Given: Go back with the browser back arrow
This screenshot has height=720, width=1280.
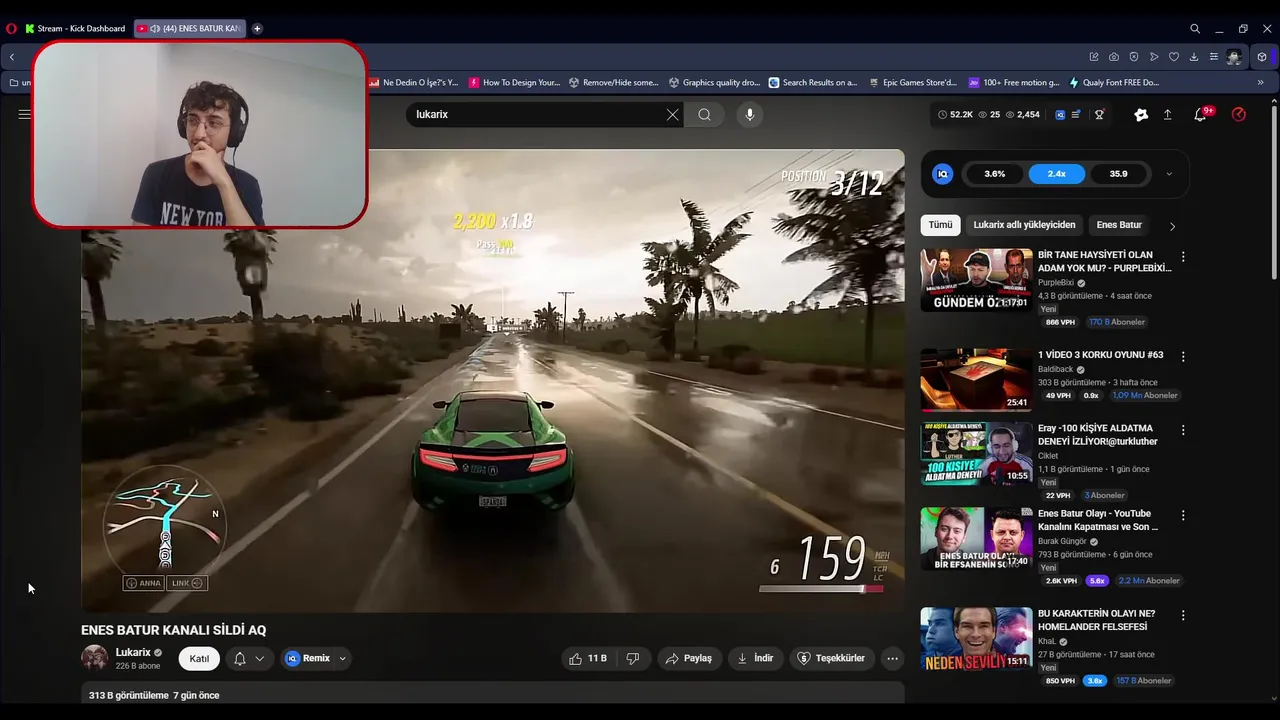Looking at the screenshot, I should 12,57.
